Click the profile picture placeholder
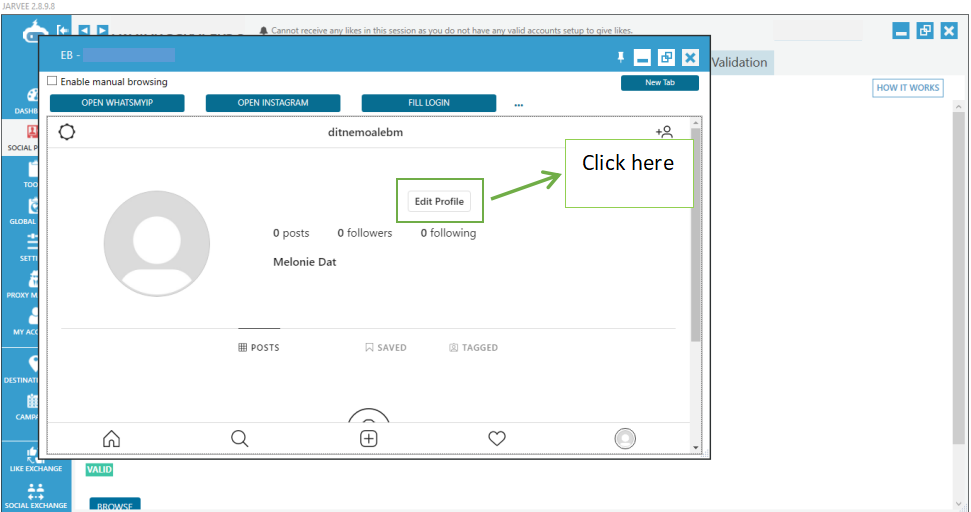The height and width of the screenshot is (512, 971). coord(157,243)
